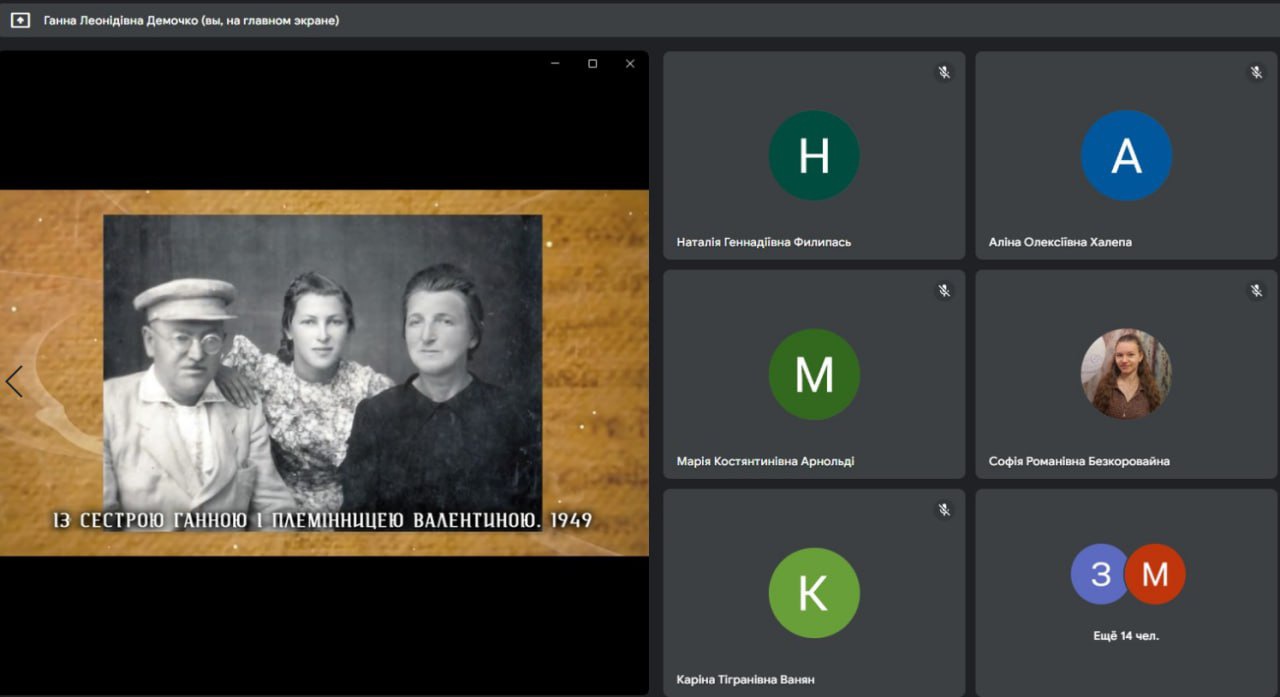Click the screen-share presentation icon at top-left

20,20
